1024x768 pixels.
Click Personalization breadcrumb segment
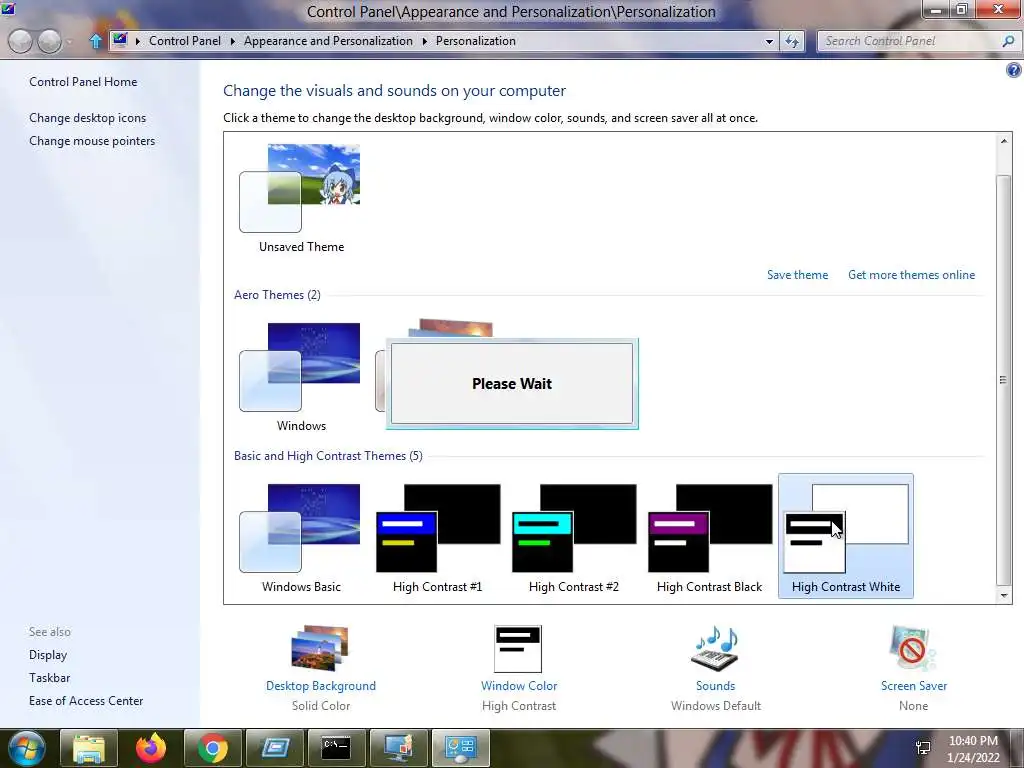click(475, 40)
